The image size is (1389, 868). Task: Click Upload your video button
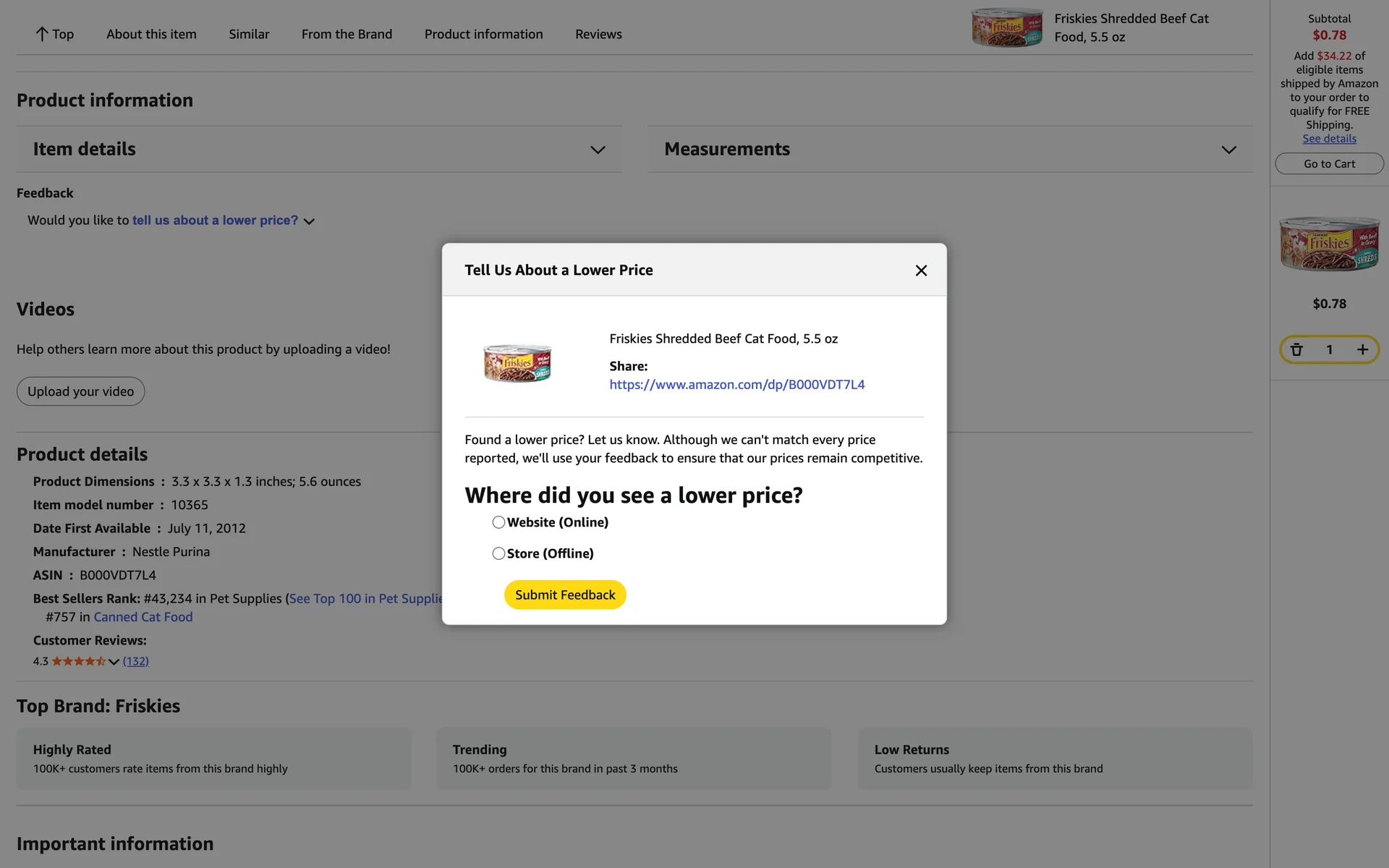point(80,391)
